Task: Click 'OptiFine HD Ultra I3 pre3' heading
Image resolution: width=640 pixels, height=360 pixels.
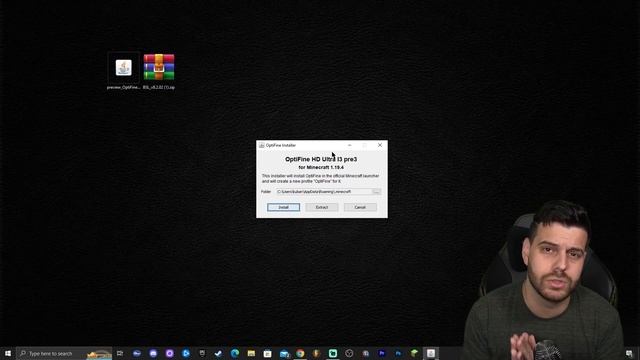Action: point(321,159)
